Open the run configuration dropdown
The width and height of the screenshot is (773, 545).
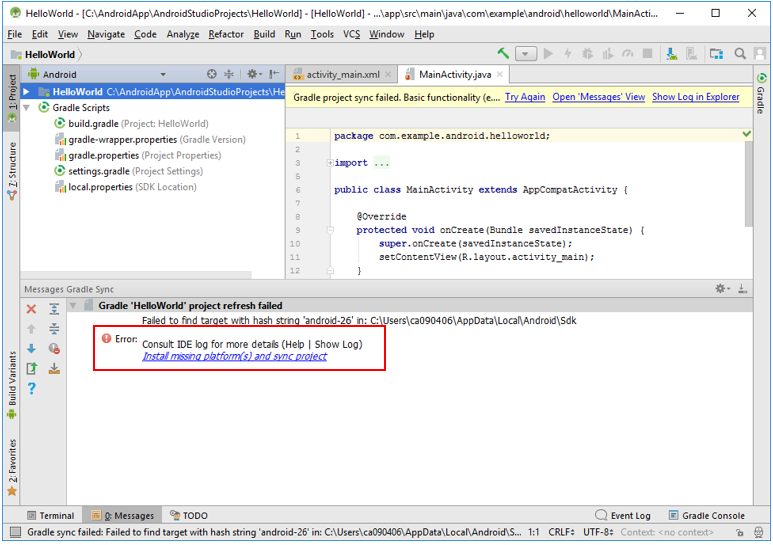tap(526, 54)
